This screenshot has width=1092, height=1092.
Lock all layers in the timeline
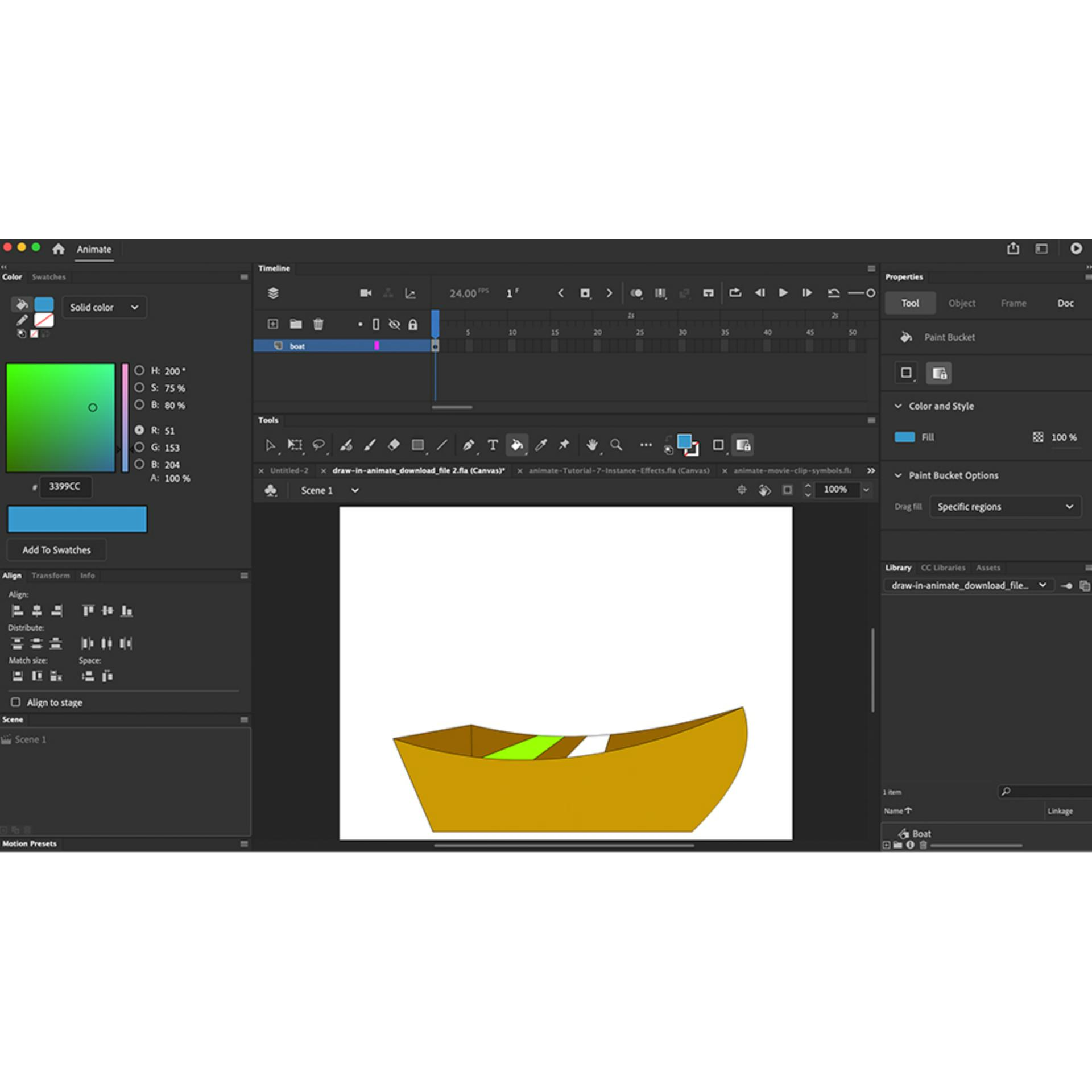click(413, 324)
